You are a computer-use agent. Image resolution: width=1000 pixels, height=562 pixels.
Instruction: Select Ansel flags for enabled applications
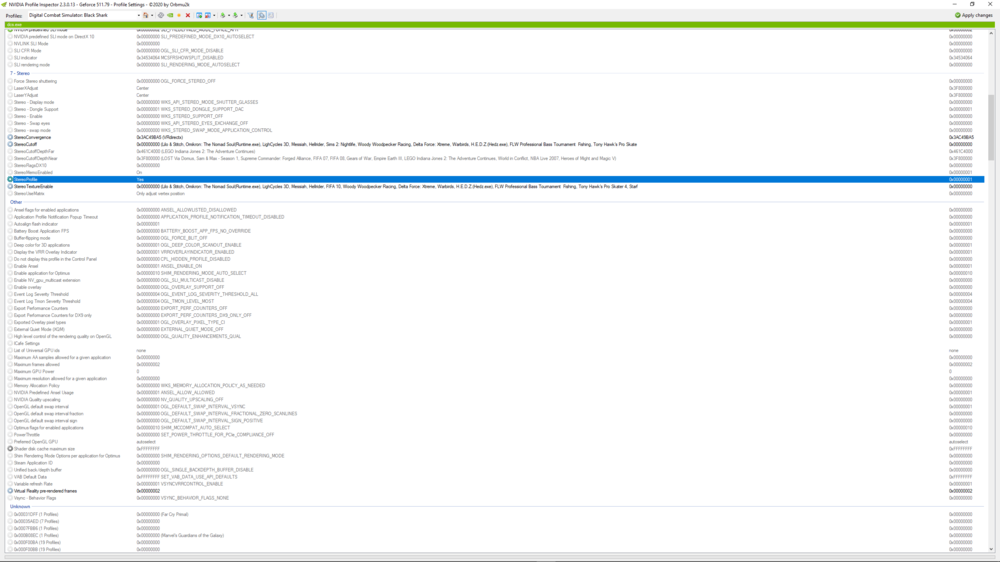(x=494, y=210)
